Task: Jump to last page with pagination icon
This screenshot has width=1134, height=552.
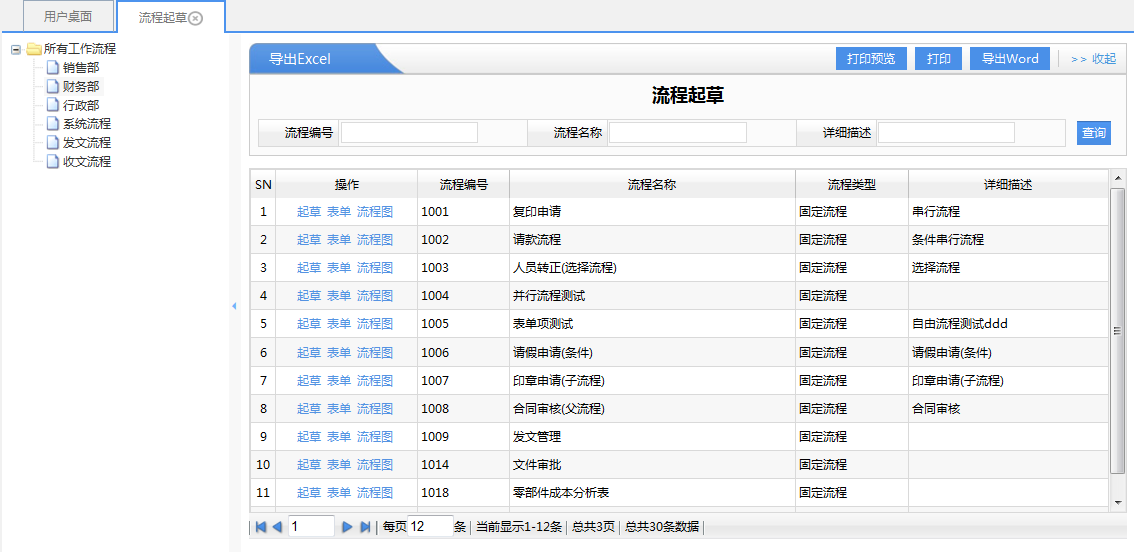Action: click(365, 527)
